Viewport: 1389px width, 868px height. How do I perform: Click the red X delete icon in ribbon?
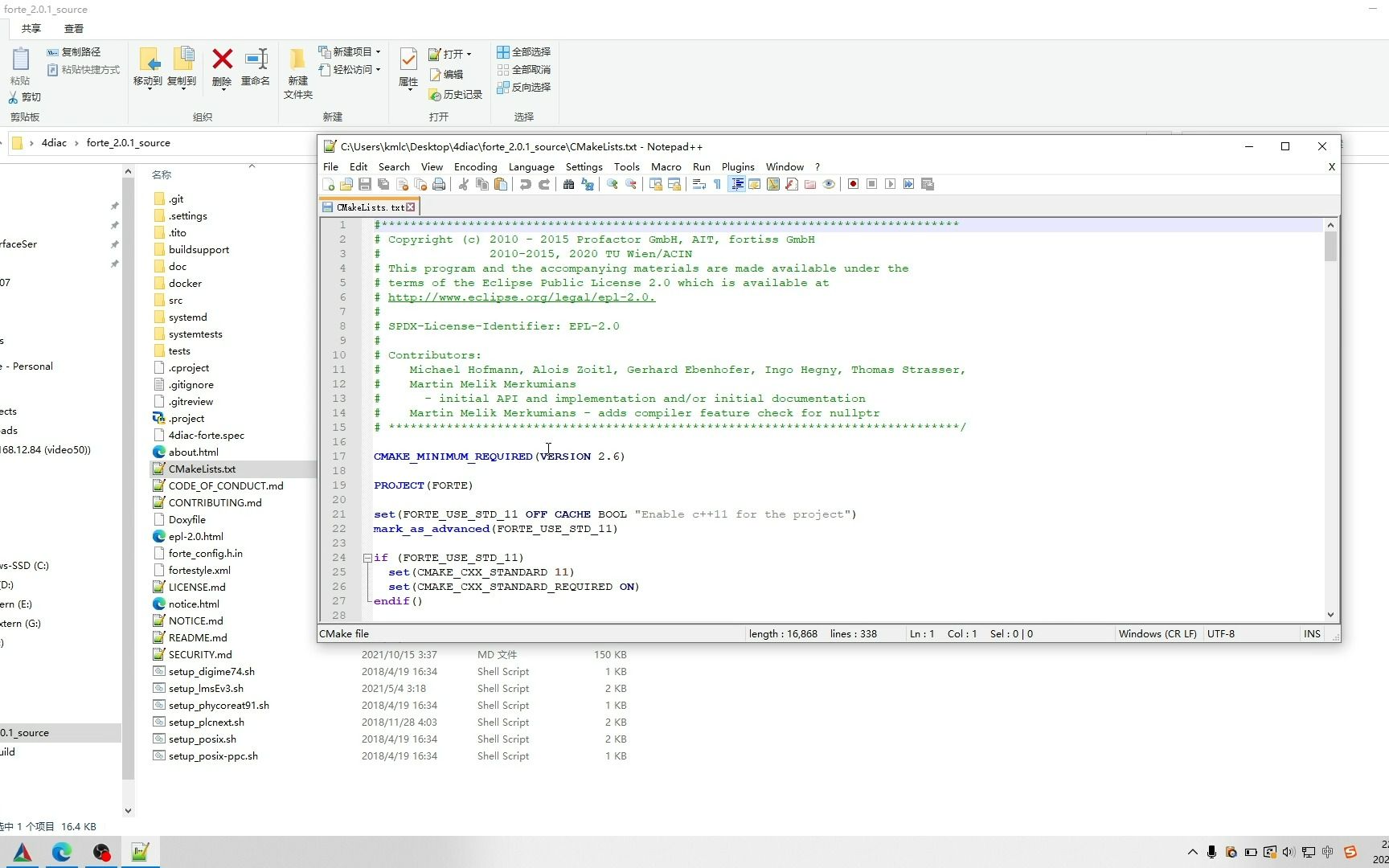tap(222, 59)
